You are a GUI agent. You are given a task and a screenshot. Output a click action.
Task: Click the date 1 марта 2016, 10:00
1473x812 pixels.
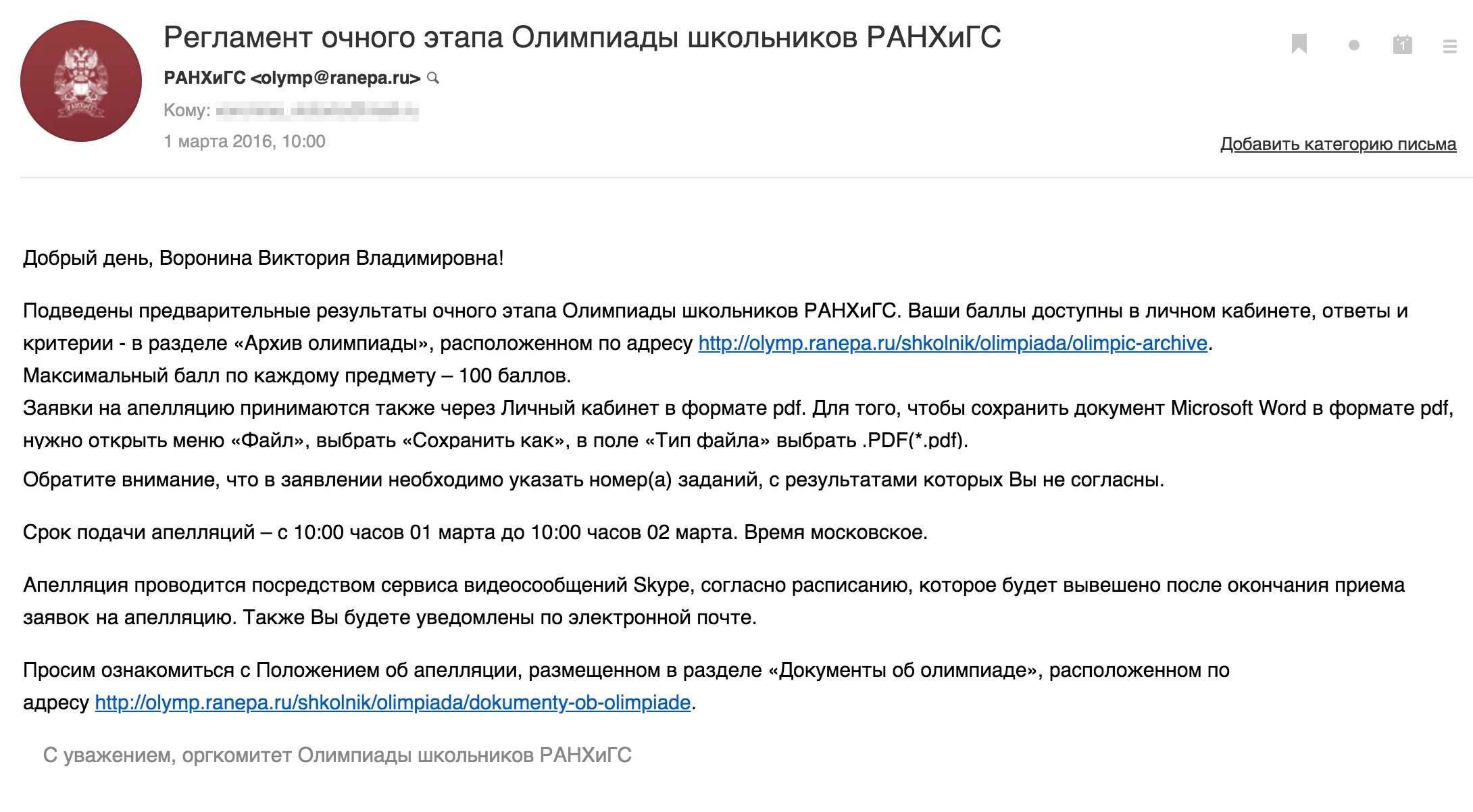click(245, 141)
